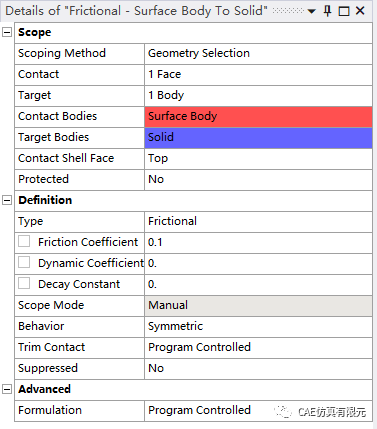The width and height of the screenshot is (377, 429).
Task: Select the Contact 1 Face scoping field
Action: point(258,75)
